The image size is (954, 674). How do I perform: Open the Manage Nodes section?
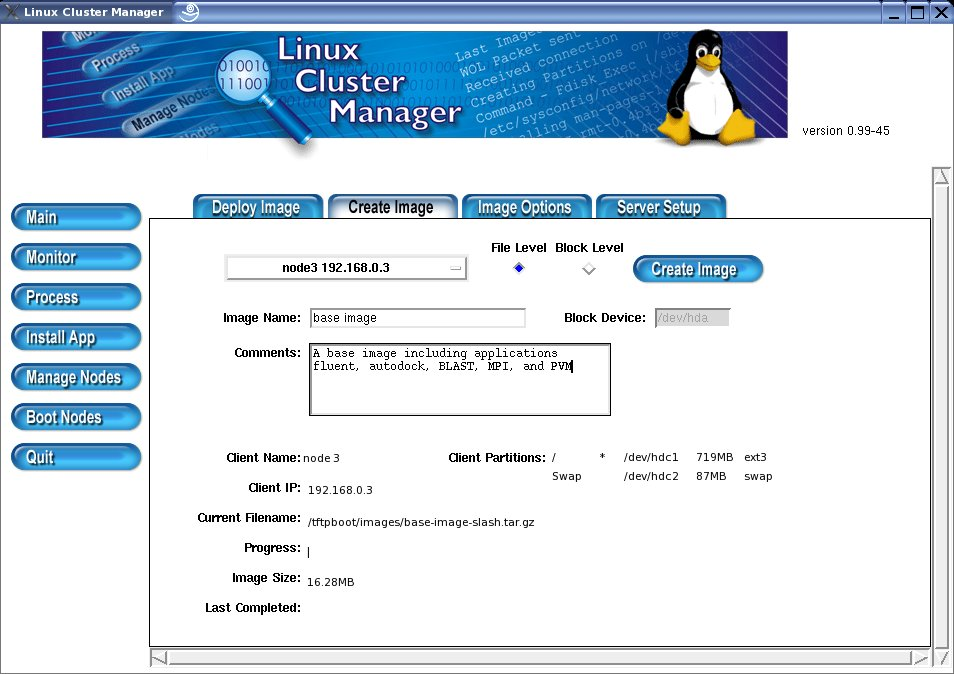pos(75,377)
